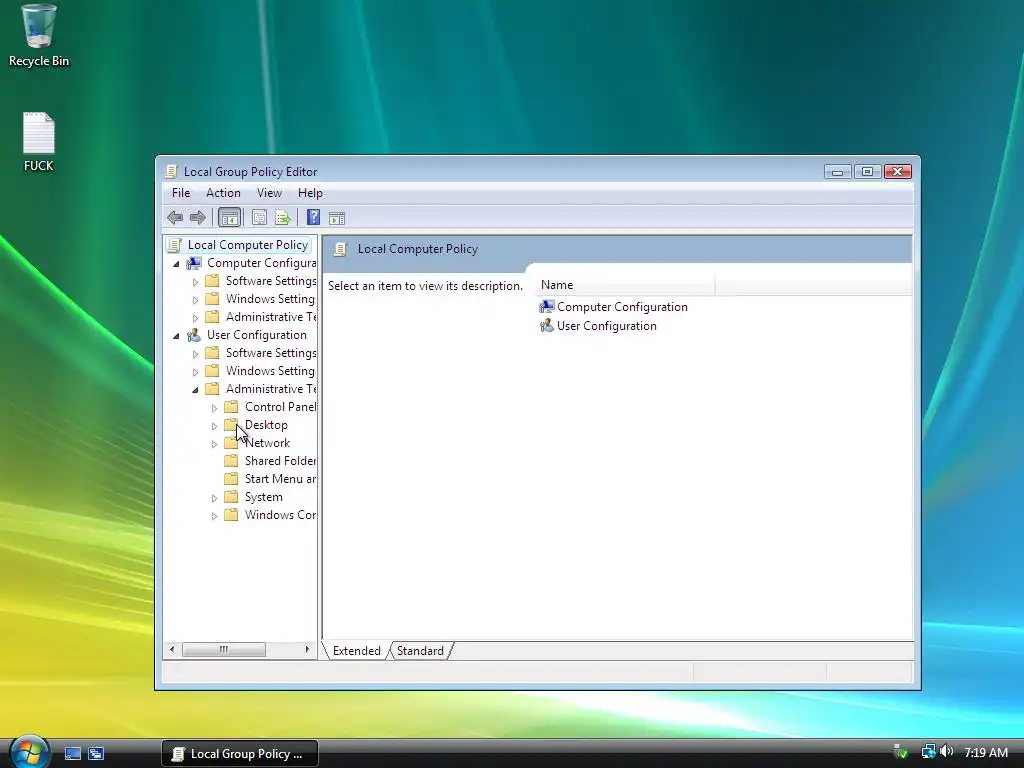This screenshot has height=768, width=1024.
Task: Switch to the Extended tab
Action: [357, 651]
